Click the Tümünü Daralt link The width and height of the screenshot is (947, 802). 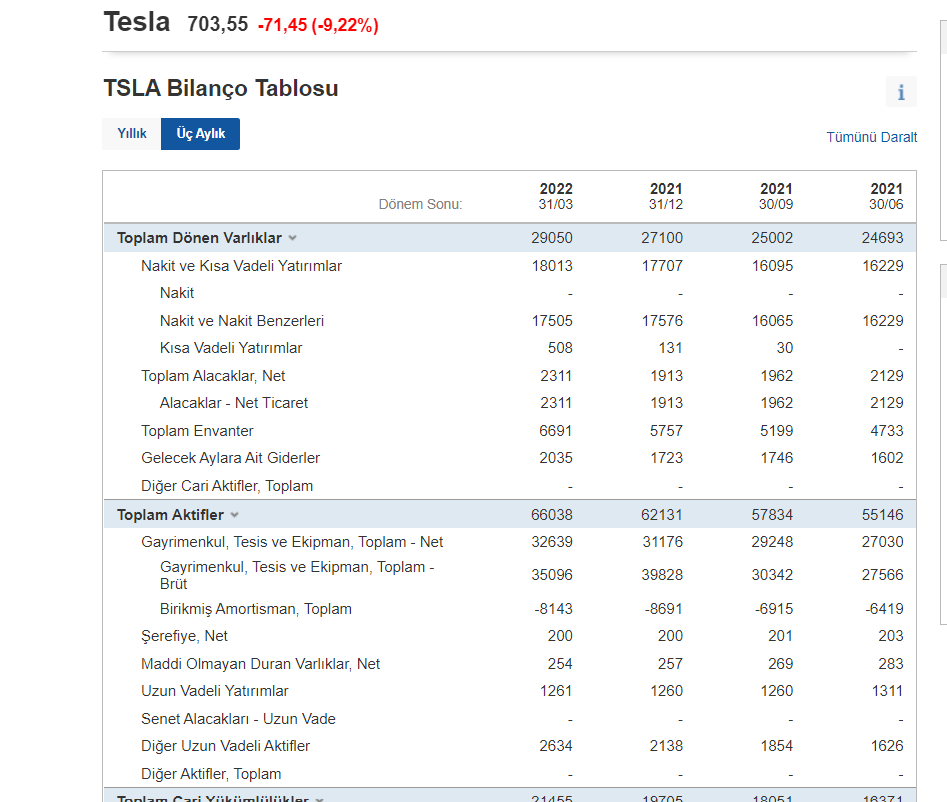click(x=871, y=137)
